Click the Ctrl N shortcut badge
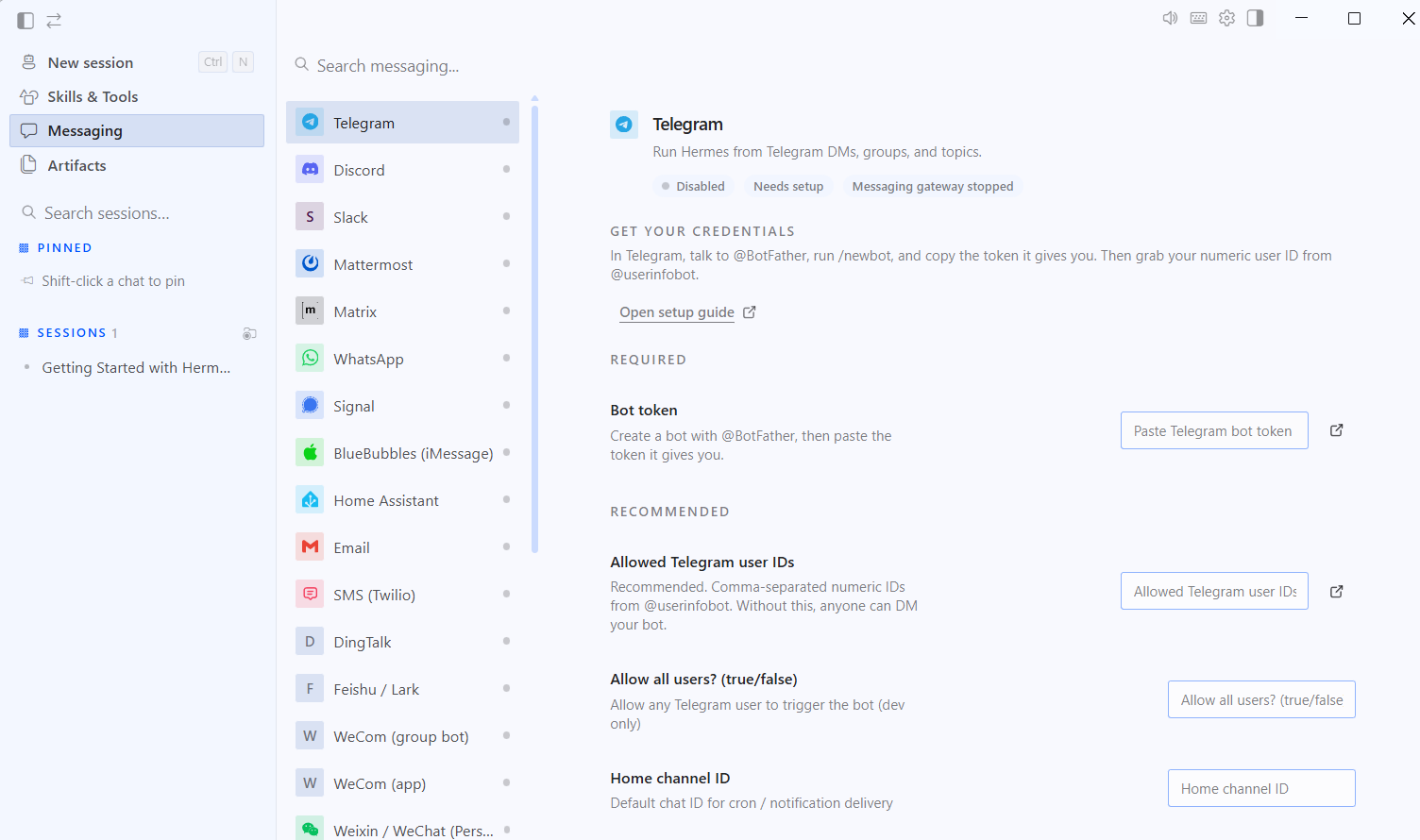Screen dimensions: 1420x840 [x=227, y=62]
